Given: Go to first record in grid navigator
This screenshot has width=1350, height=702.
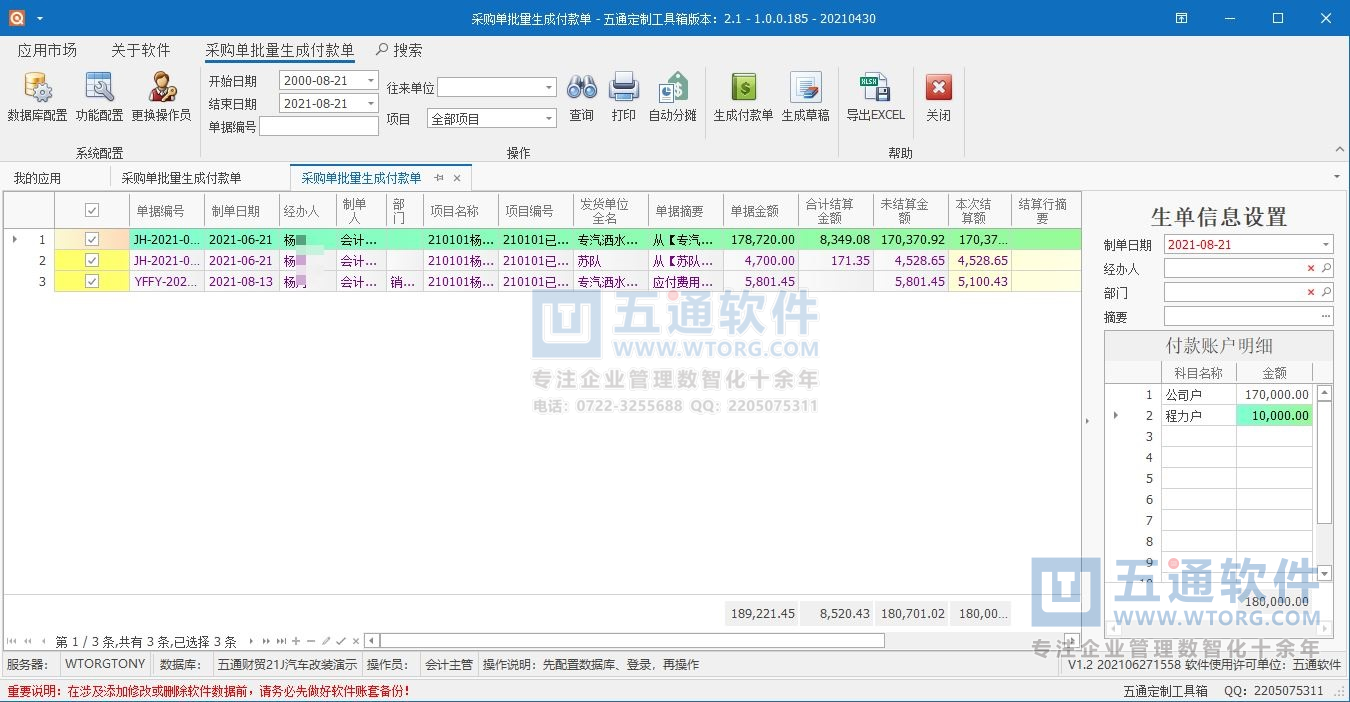Looking at the screenshot, I should (x=12, y=641).
